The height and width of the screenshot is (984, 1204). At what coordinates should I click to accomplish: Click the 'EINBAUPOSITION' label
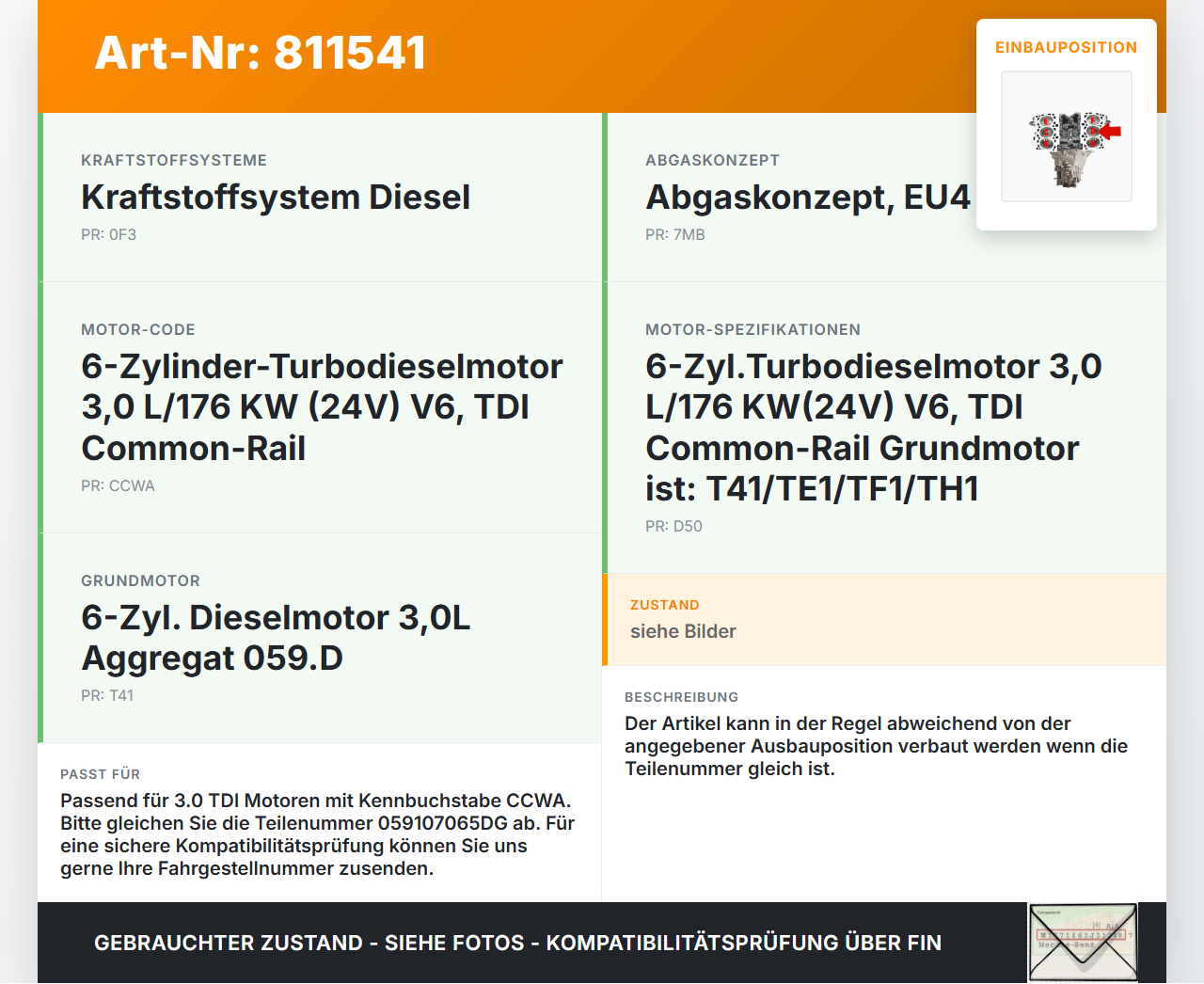(x=1067, y=47)
